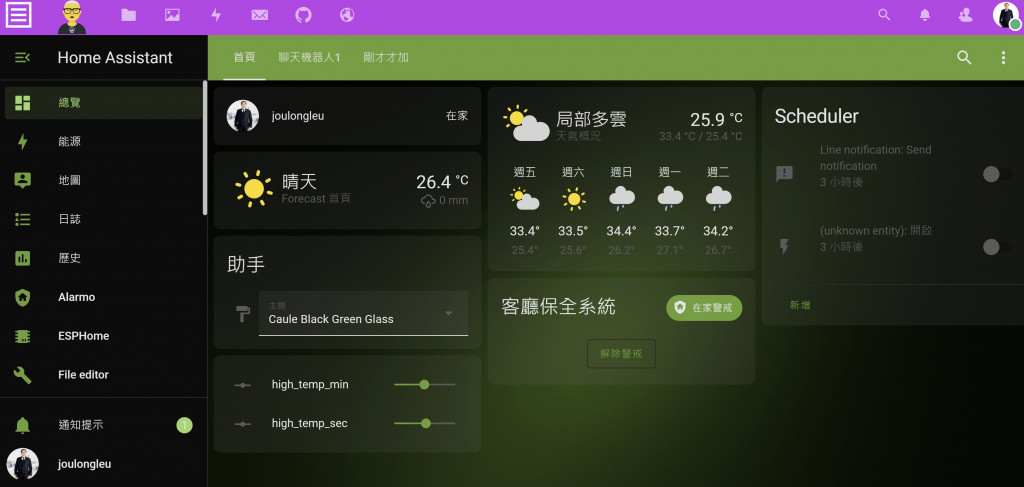Click 週六 sunny forecast icon
Viewport: 1024px width, 487px height.
(x=573, y=198)
